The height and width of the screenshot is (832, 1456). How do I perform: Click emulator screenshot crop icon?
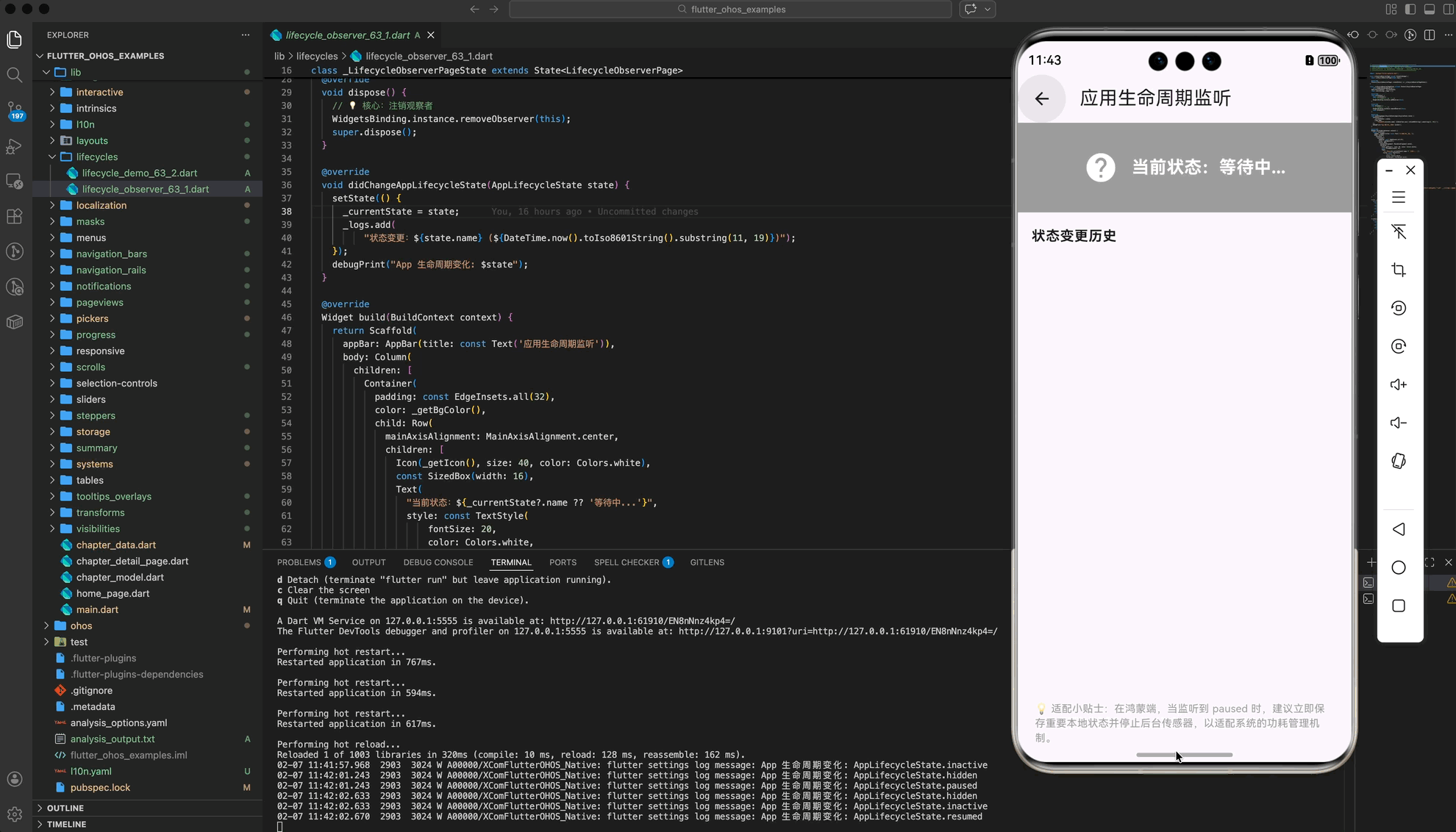[x=1399, y=270]
